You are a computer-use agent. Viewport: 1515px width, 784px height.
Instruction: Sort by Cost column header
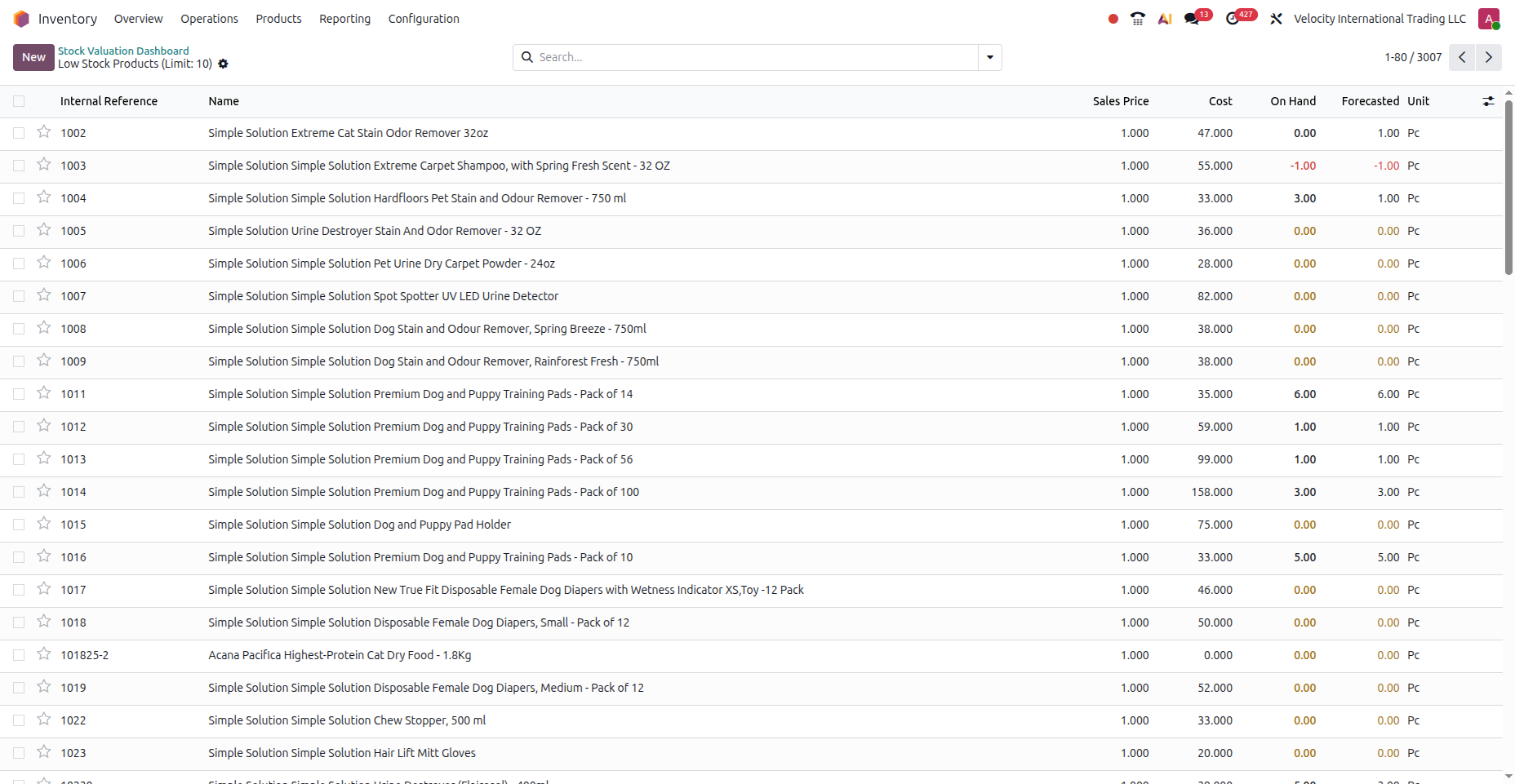point(1220,101)
